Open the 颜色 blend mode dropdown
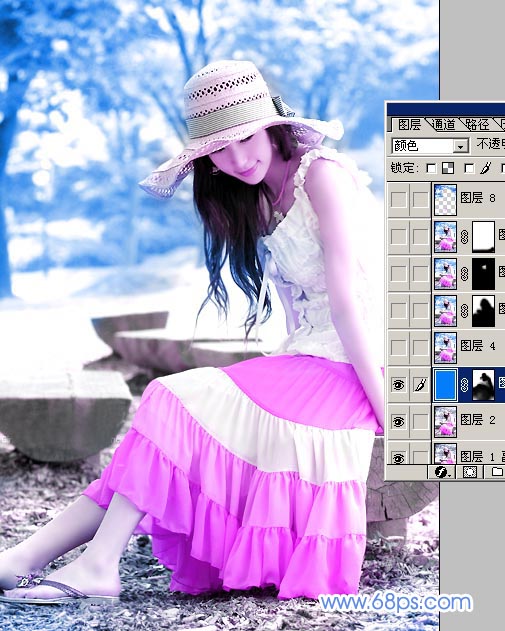Viewport: 505px width, 631px height. (x=430, y=146)
